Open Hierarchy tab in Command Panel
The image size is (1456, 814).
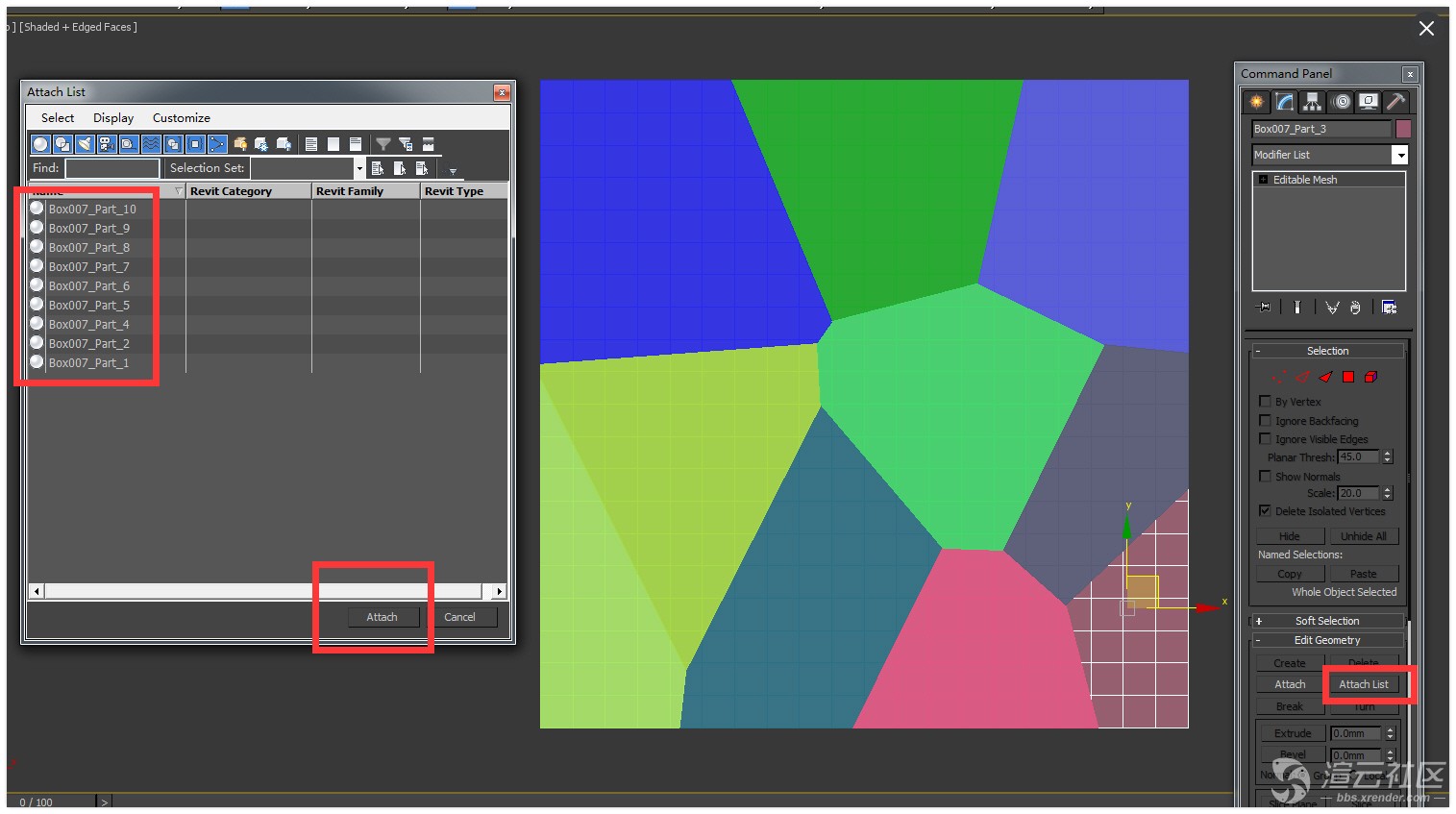pyautogui.click(x=1313, y=102)
